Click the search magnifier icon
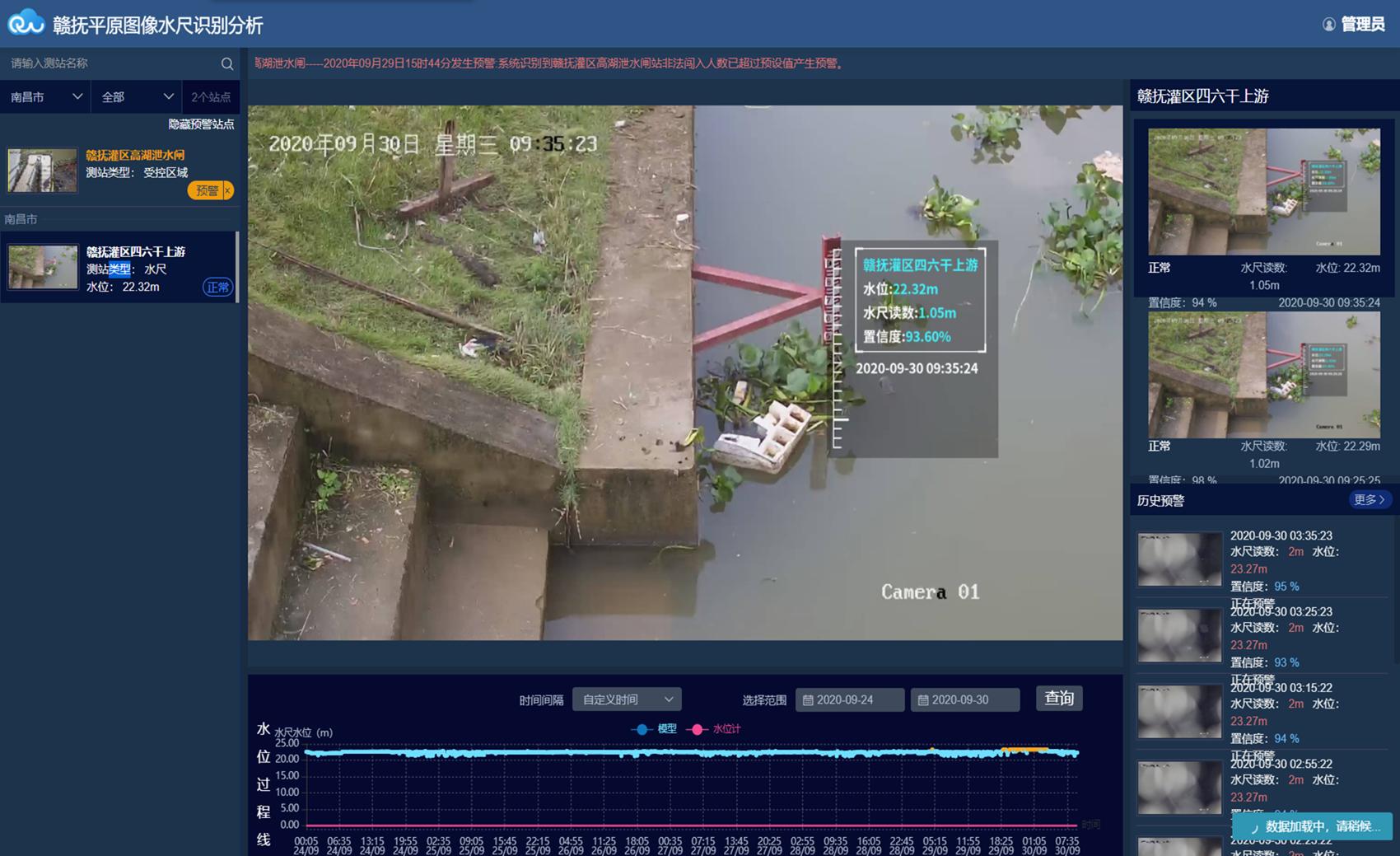 pos(227,63)
